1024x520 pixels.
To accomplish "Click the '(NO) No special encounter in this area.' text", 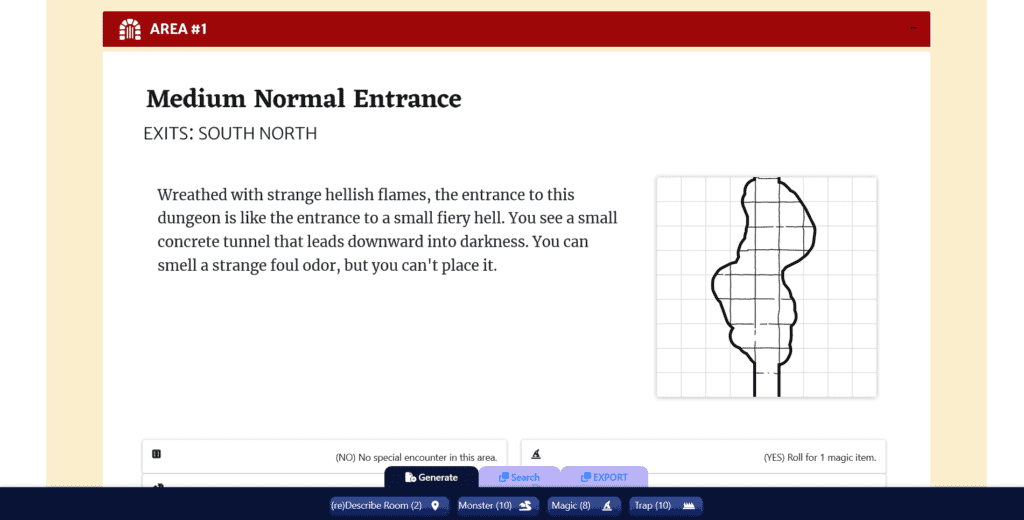I will click(x=416, y=457).
